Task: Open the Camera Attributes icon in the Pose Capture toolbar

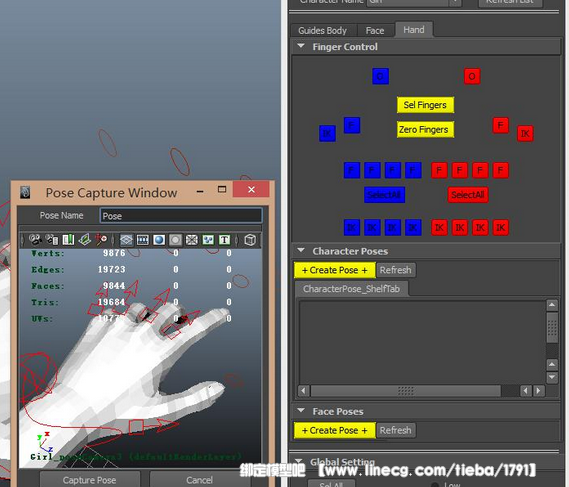Action: [52, 240]
